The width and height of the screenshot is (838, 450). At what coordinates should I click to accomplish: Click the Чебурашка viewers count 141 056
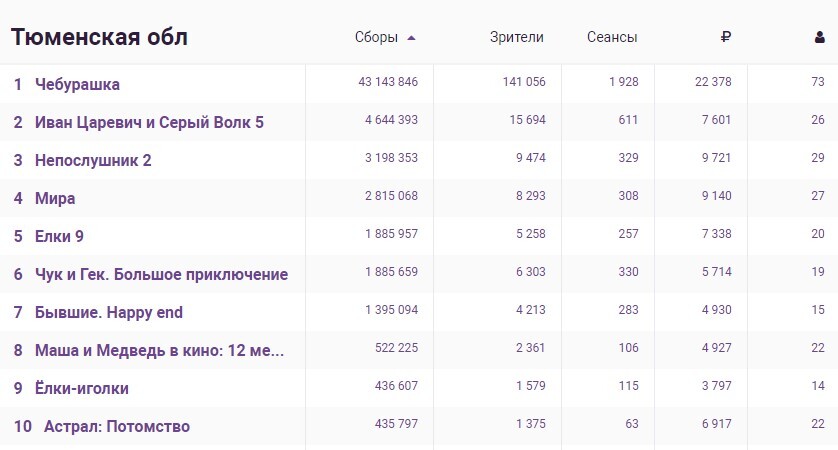tap(523, 82)
